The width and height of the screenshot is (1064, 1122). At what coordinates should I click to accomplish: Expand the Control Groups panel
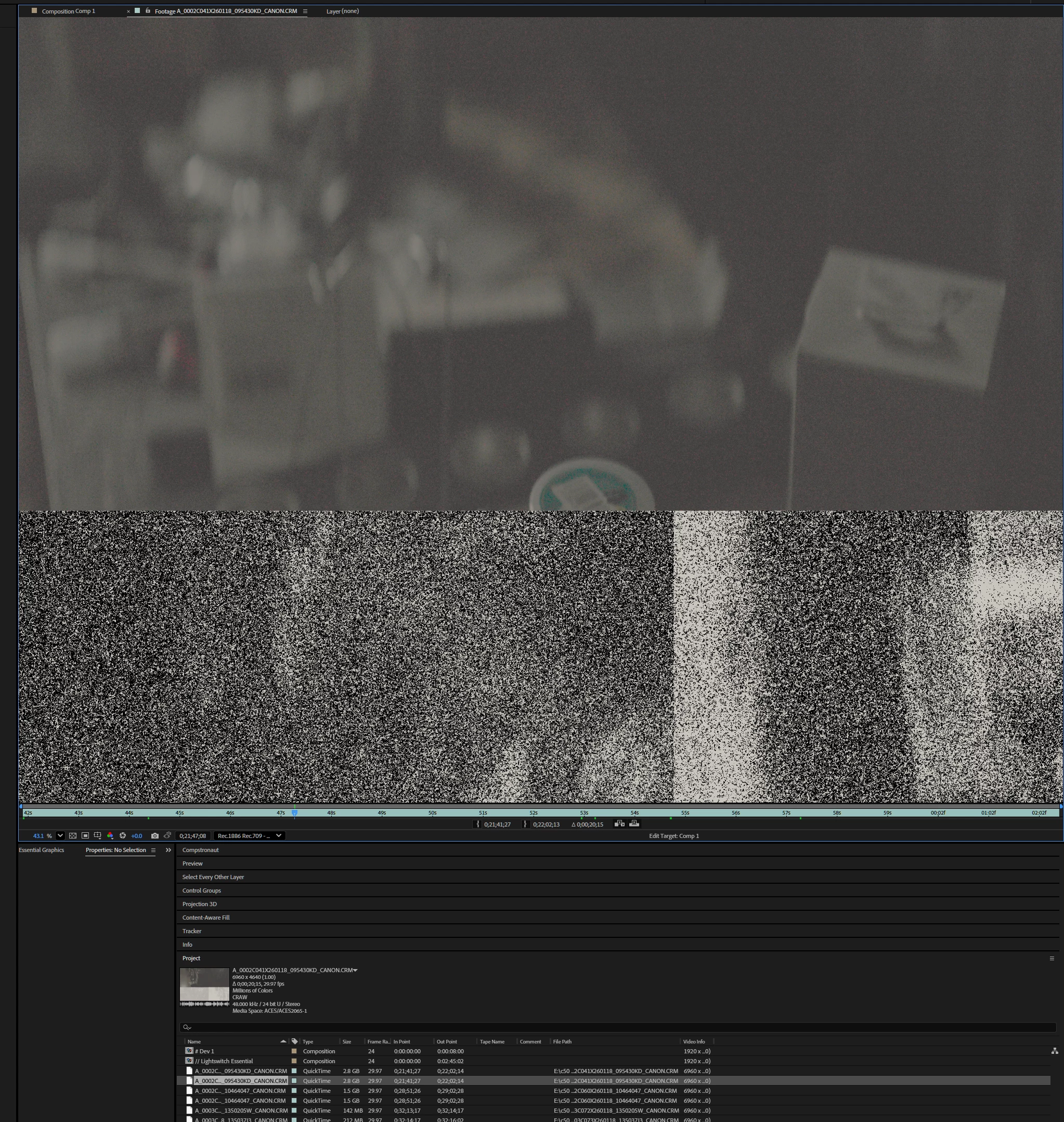pyautogui.click(x=201, y=891)
